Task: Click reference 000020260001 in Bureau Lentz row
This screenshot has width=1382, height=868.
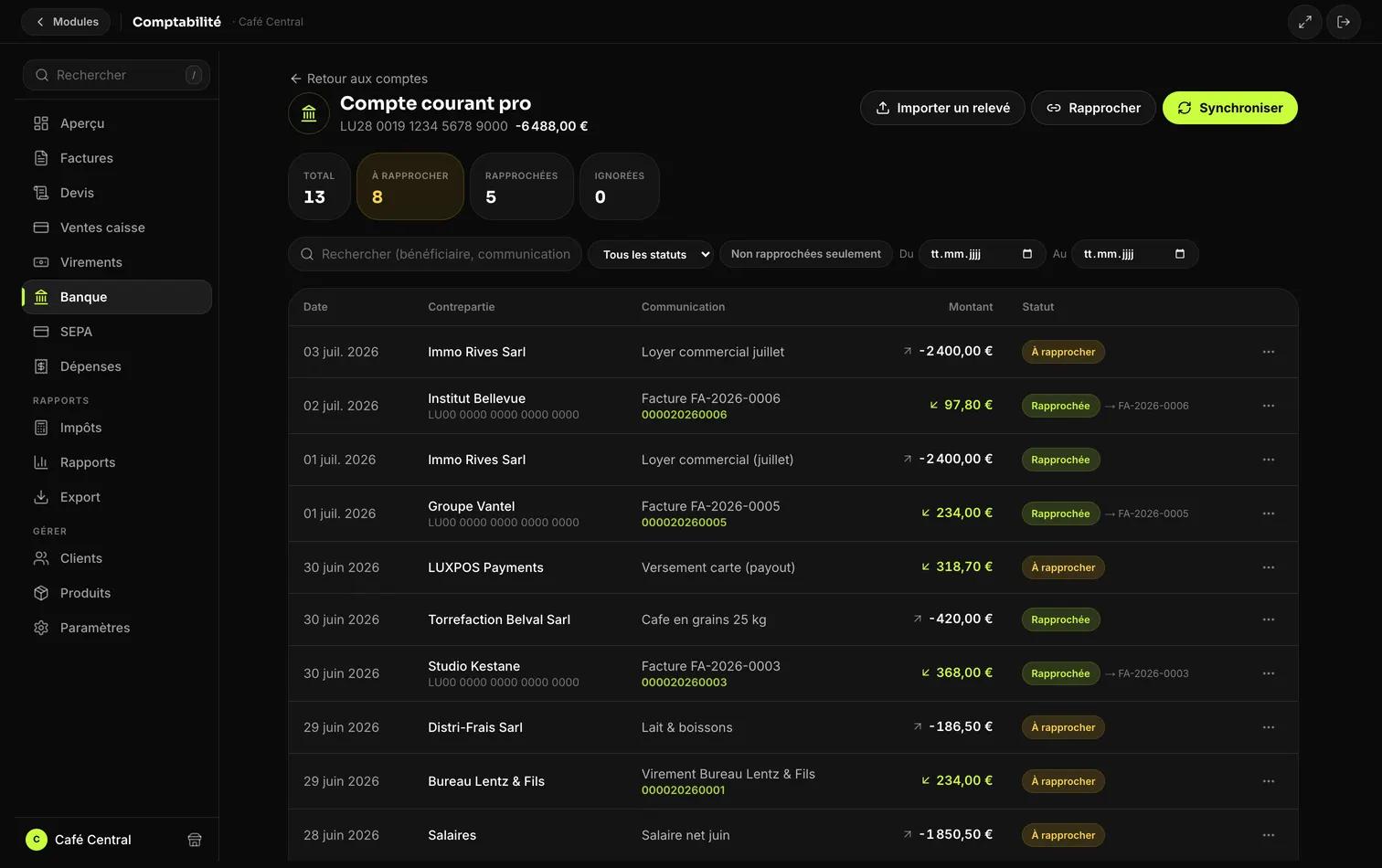Action: pos(683,790)
